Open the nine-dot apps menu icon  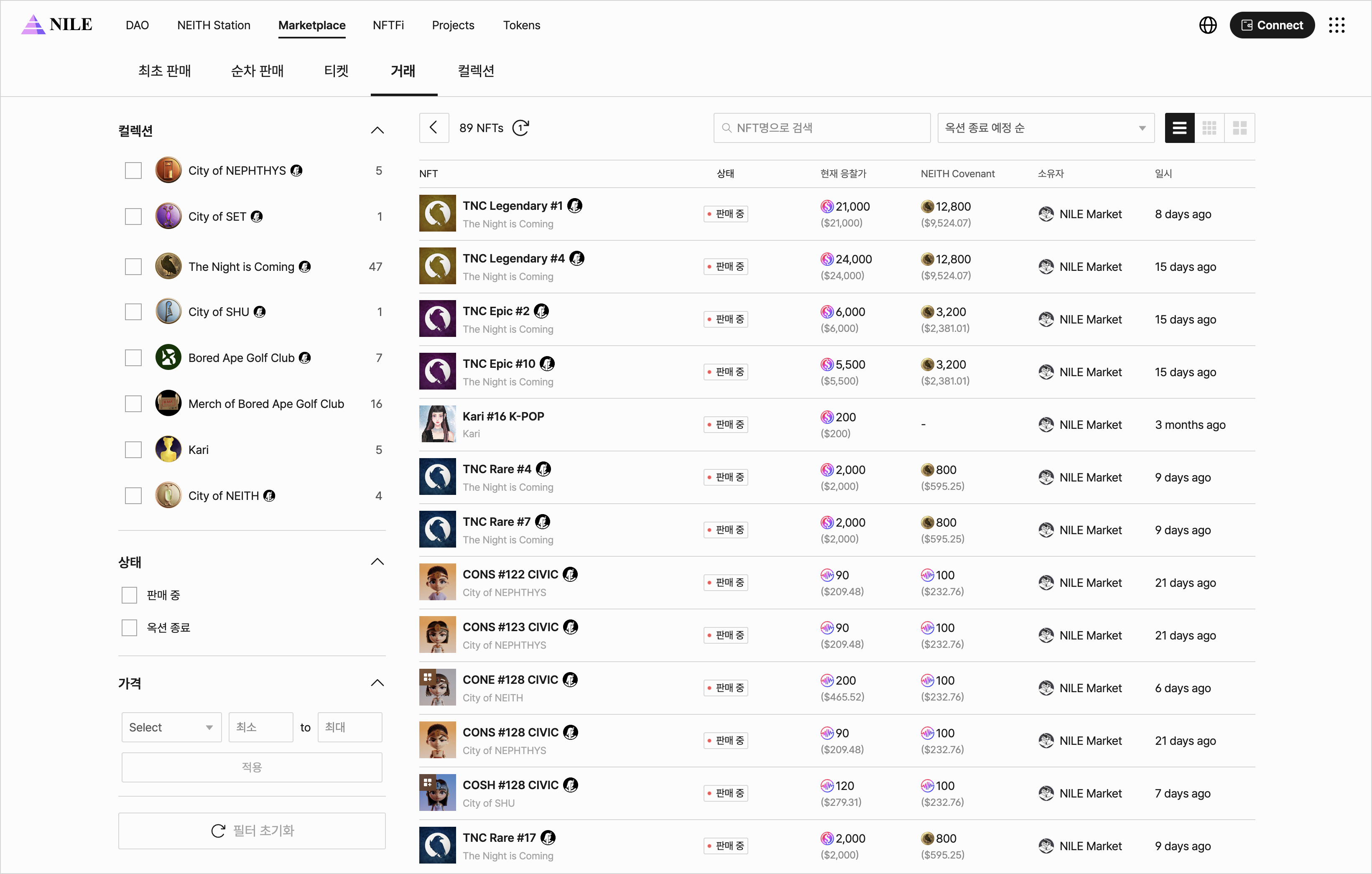pyautogui.click(x=1336, y=25)
